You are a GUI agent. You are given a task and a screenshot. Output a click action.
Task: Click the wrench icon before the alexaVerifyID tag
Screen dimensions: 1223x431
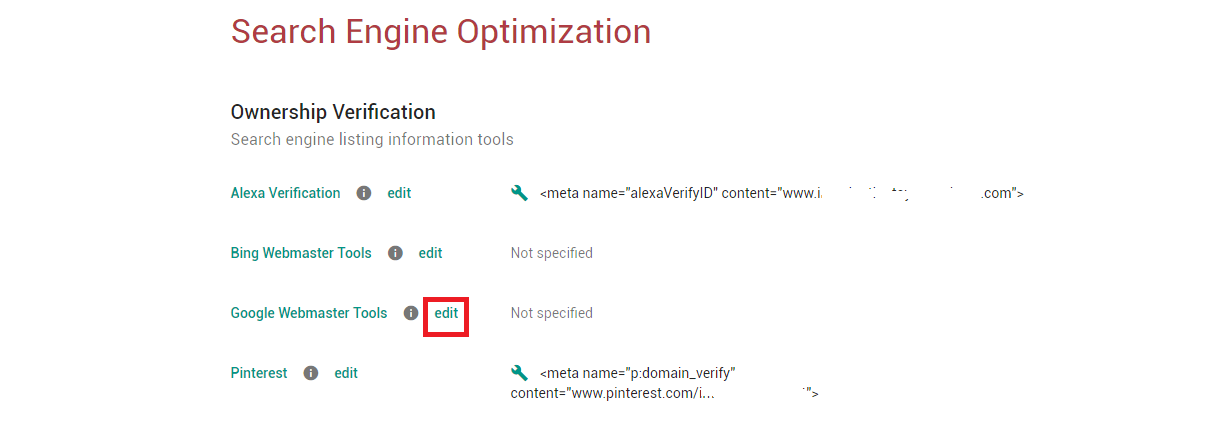coord(519,193)
